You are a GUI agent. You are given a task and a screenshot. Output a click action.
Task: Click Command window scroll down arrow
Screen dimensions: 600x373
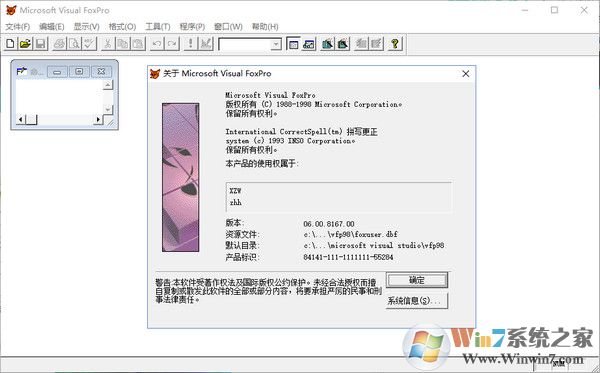[108, 109]
